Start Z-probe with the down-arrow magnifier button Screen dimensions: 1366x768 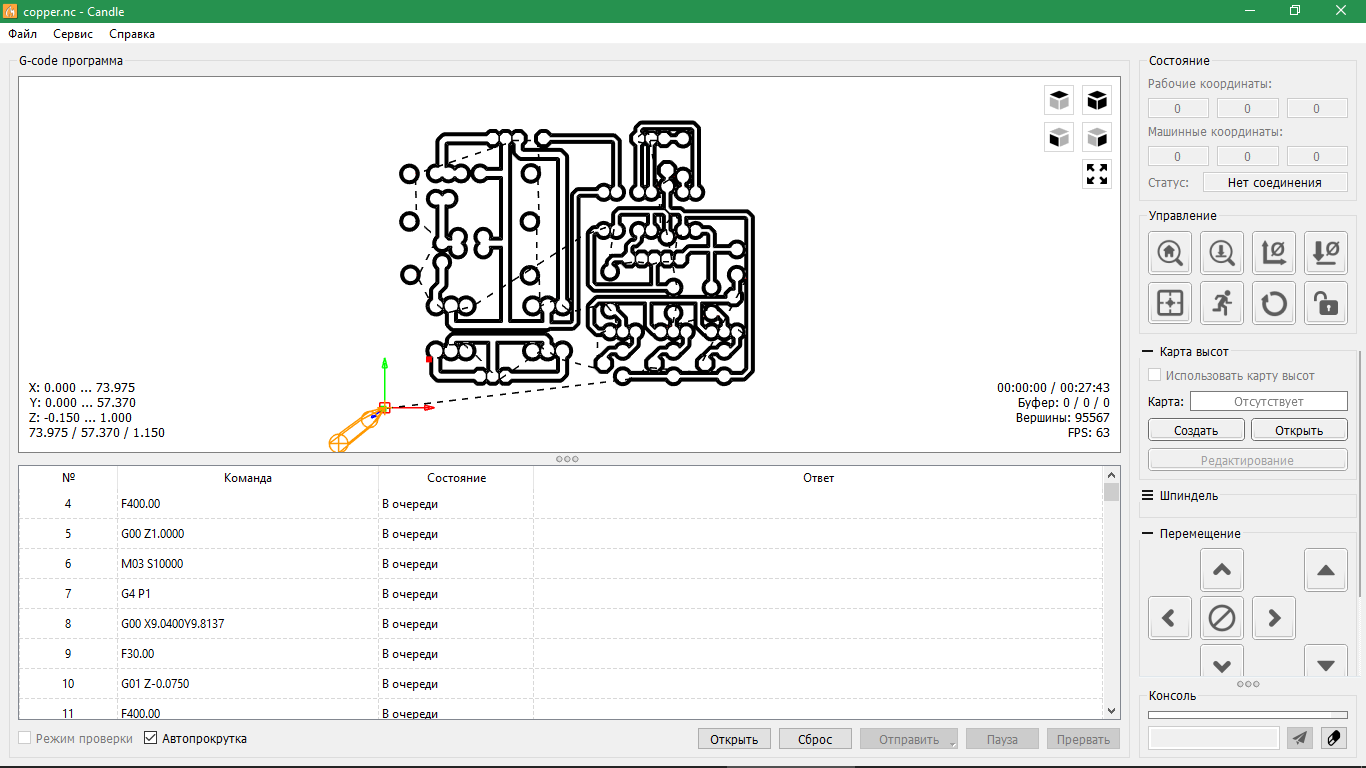point(1222,252)
